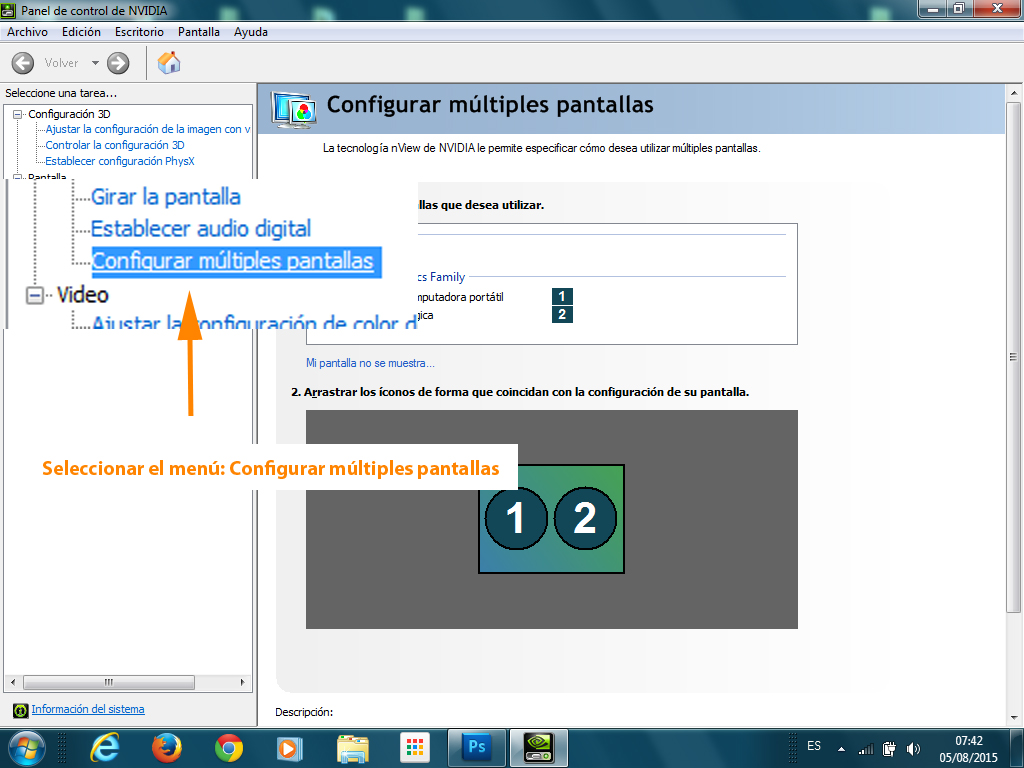Select Ajustar la configuración de la imagen

(x=148, y=129)
